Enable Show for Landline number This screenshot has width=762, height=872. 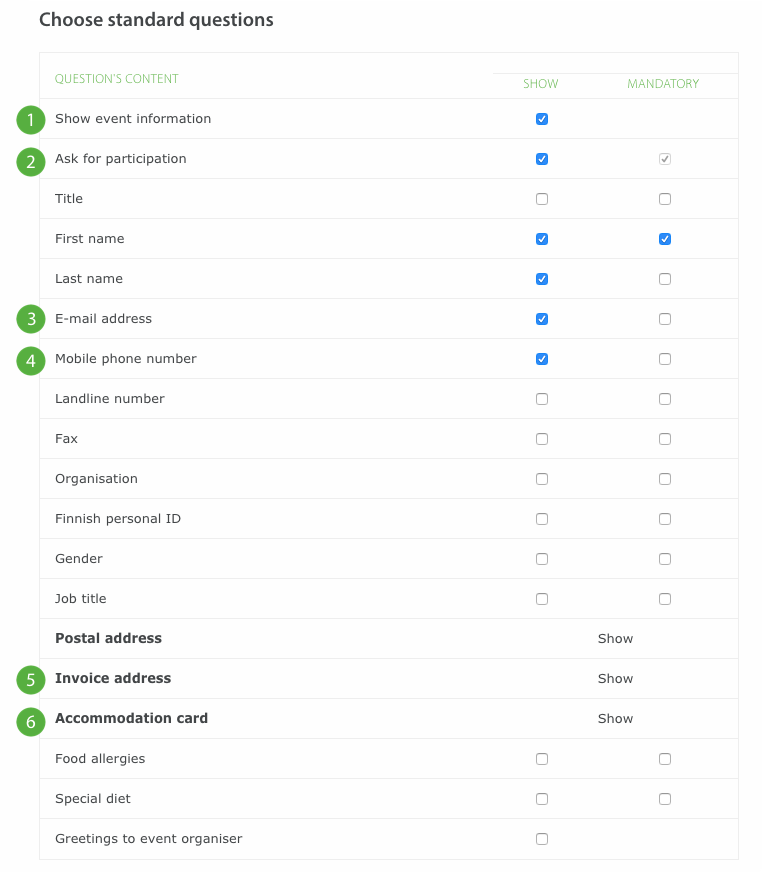point(541,398)
